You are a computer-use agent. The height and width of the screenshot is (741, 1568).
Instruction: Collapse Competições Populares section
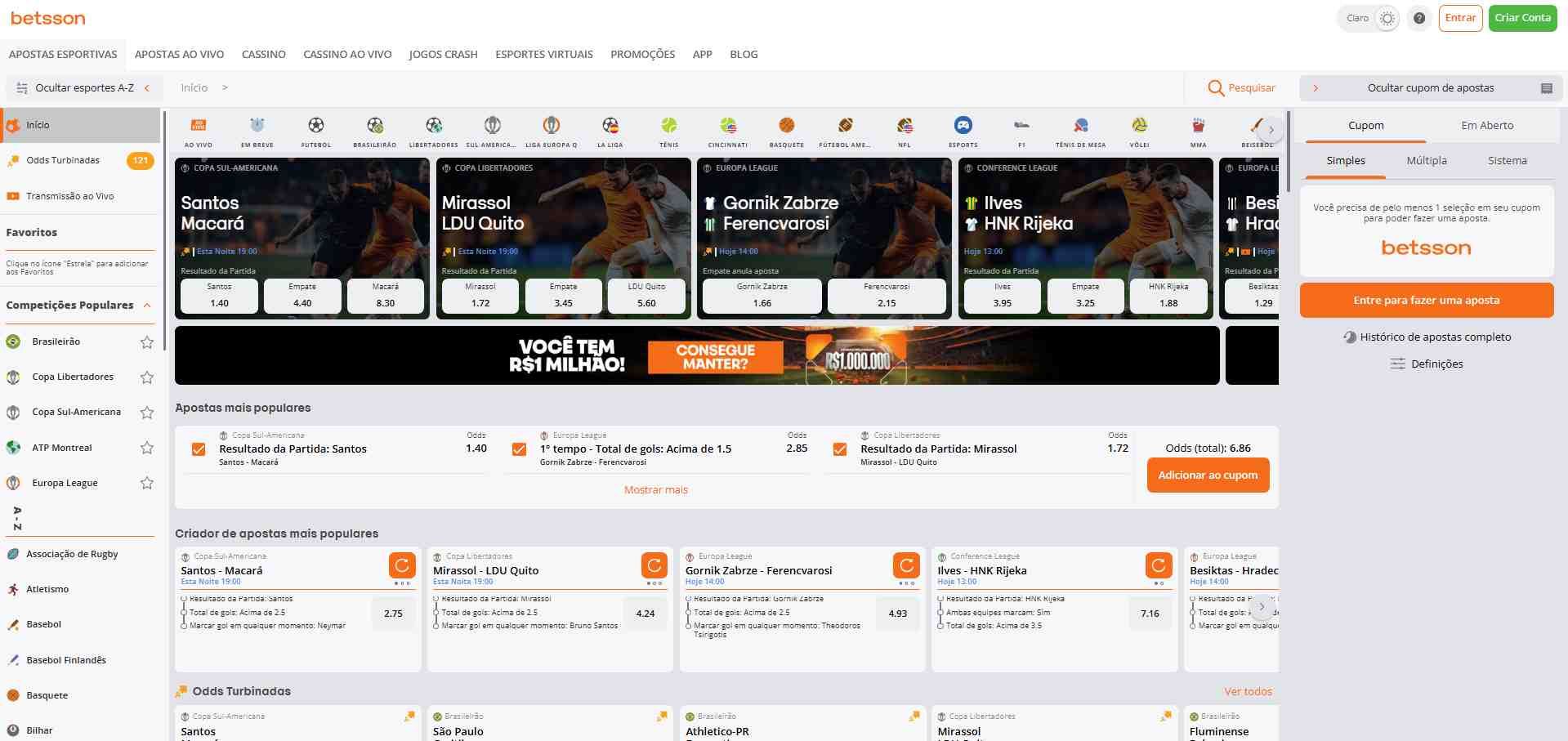147,306
